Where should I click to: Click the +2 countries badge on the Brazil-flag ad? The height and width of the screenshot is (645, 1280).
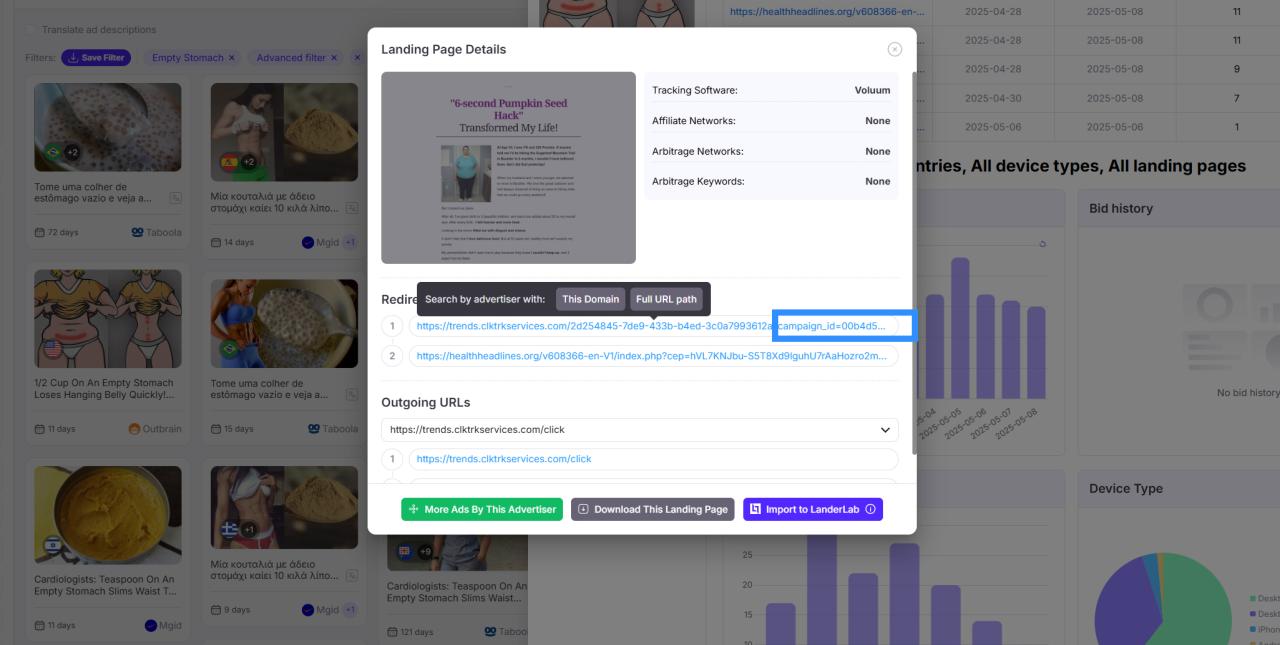click(x=72, y=153)
